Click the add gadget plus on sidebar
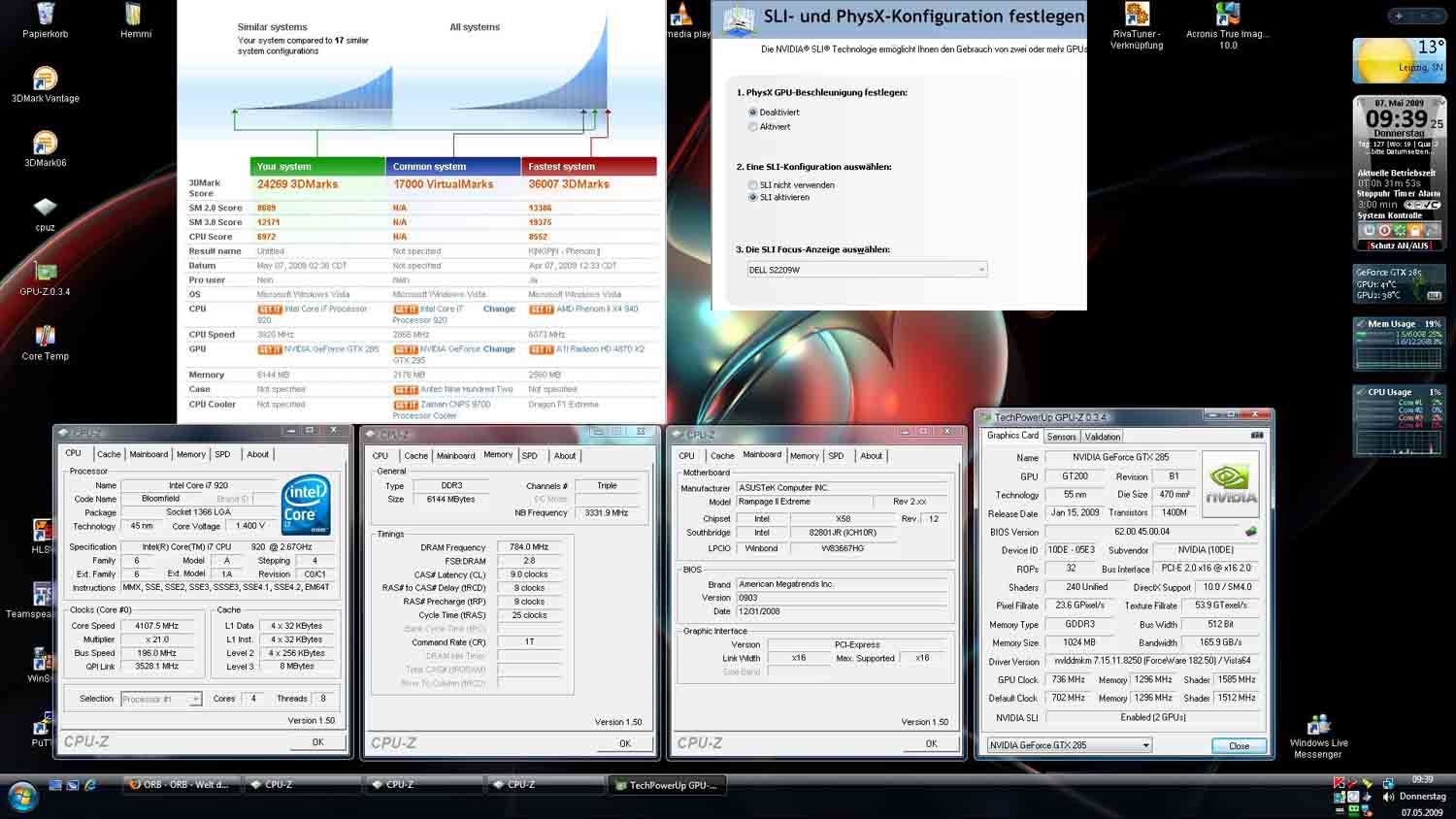 point(1399,16)
